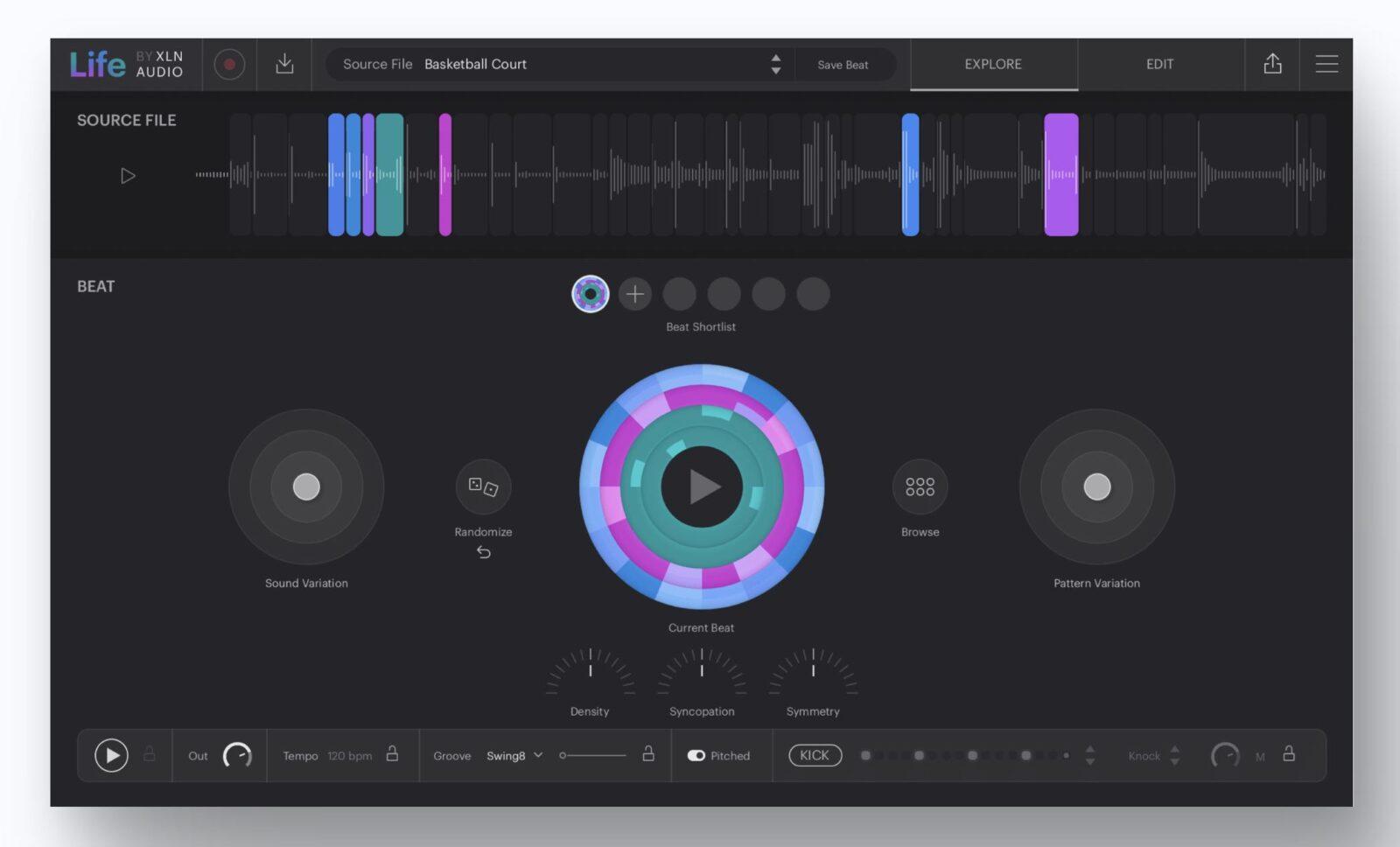Viewport: 1400px width, 847px height.
Task: Toggle the Pitched switch
Action: pos(696,755)
